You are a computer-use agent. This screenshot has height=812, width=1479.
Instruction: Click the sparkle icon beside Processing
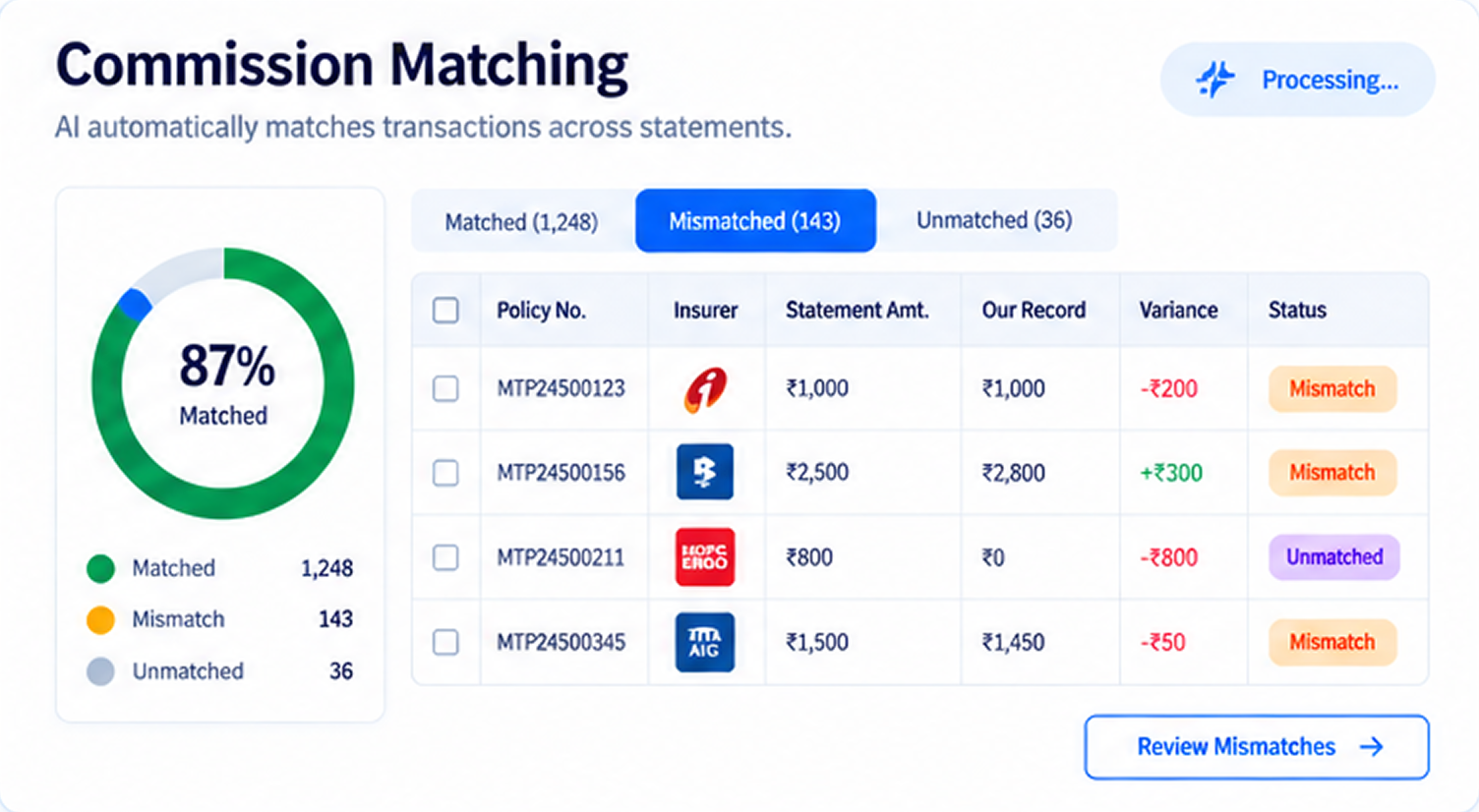coord(1214,80)
